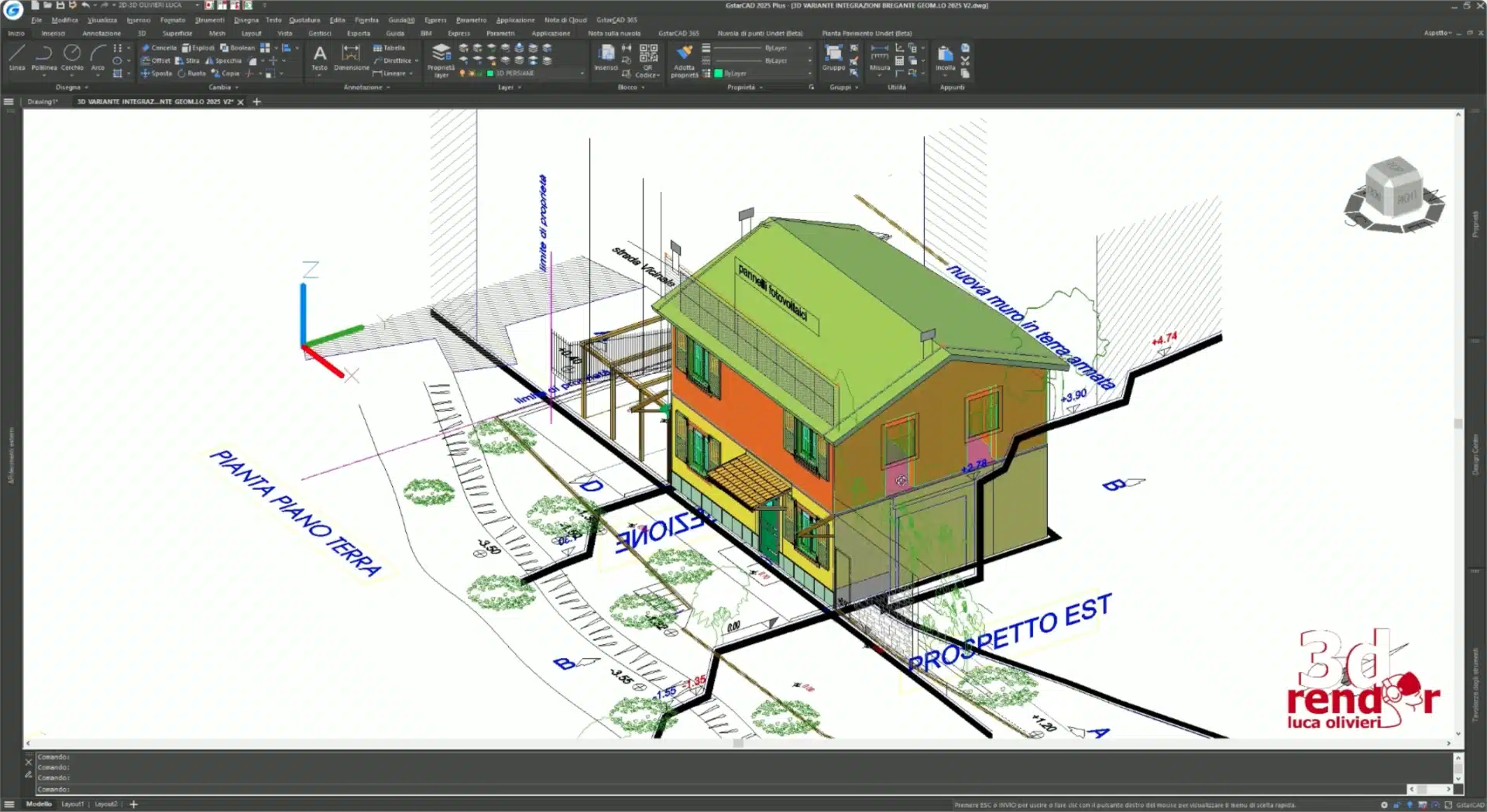Click the Misura measure tool
This screenshot has height=812, width=1487.
[x=880, y=58]
